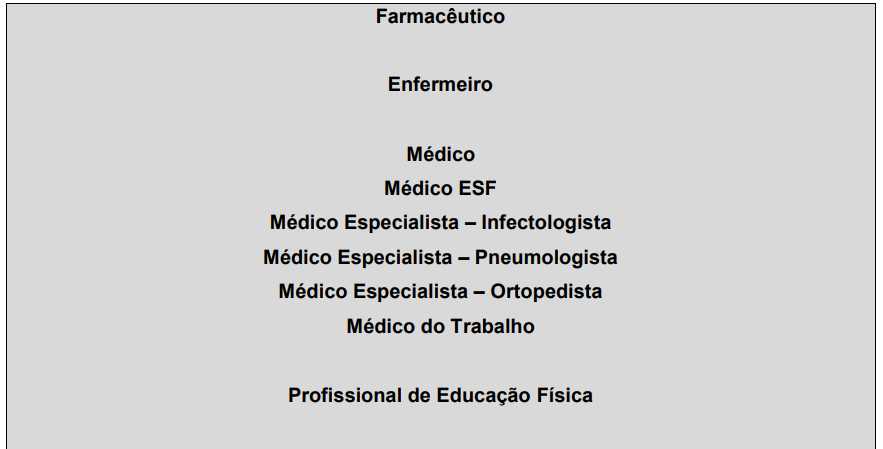The height and width of the screenshot is (449, 883).
Task: Click the word Profissional
Action: pos(345,395)
